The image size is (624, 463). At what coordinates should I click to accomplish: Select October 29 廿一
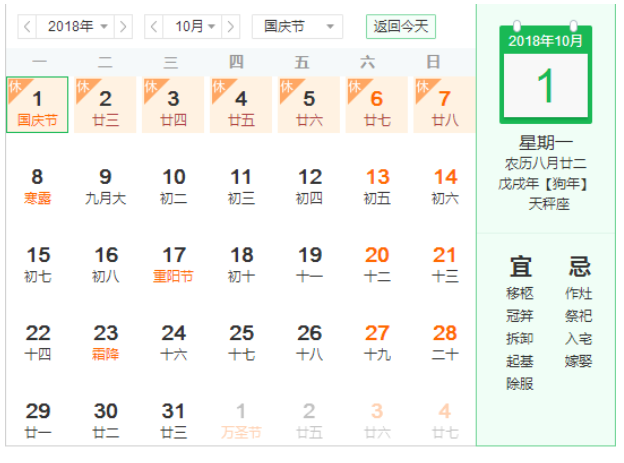tap(37, 420)
